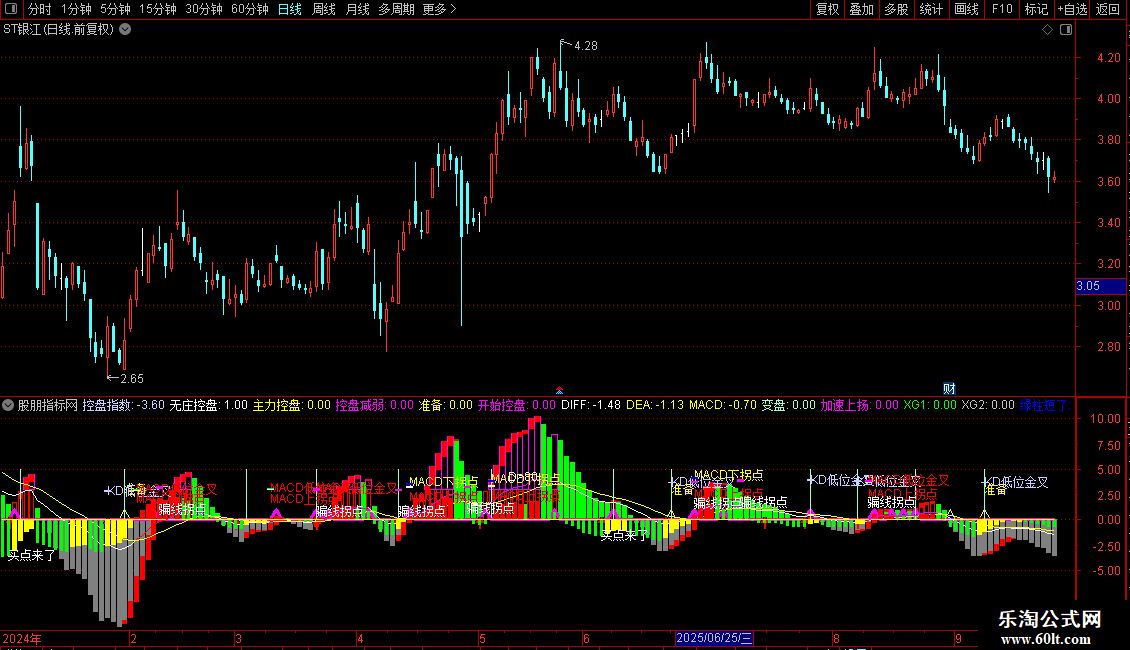This screenshot has height=650, width=1130.
Task: Click the 4.28 high price label
Action: pyautogui.click(x=585, y=46)
